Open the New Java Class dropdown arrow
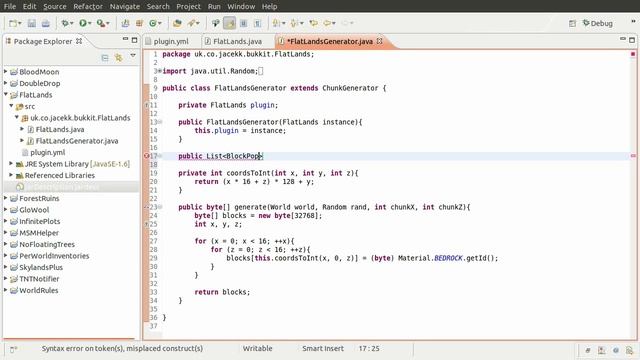 (x=160, y=23)
